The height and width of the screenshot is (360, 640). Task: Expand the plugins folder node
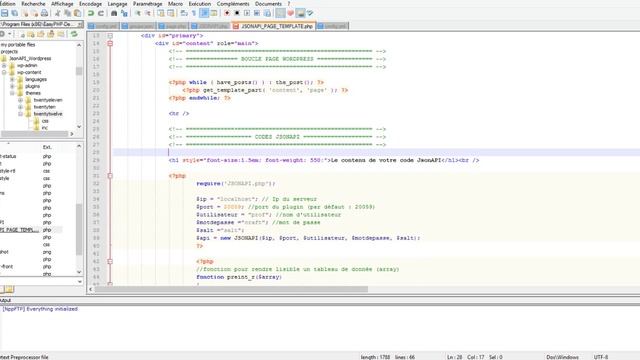[x=12, y=86]
